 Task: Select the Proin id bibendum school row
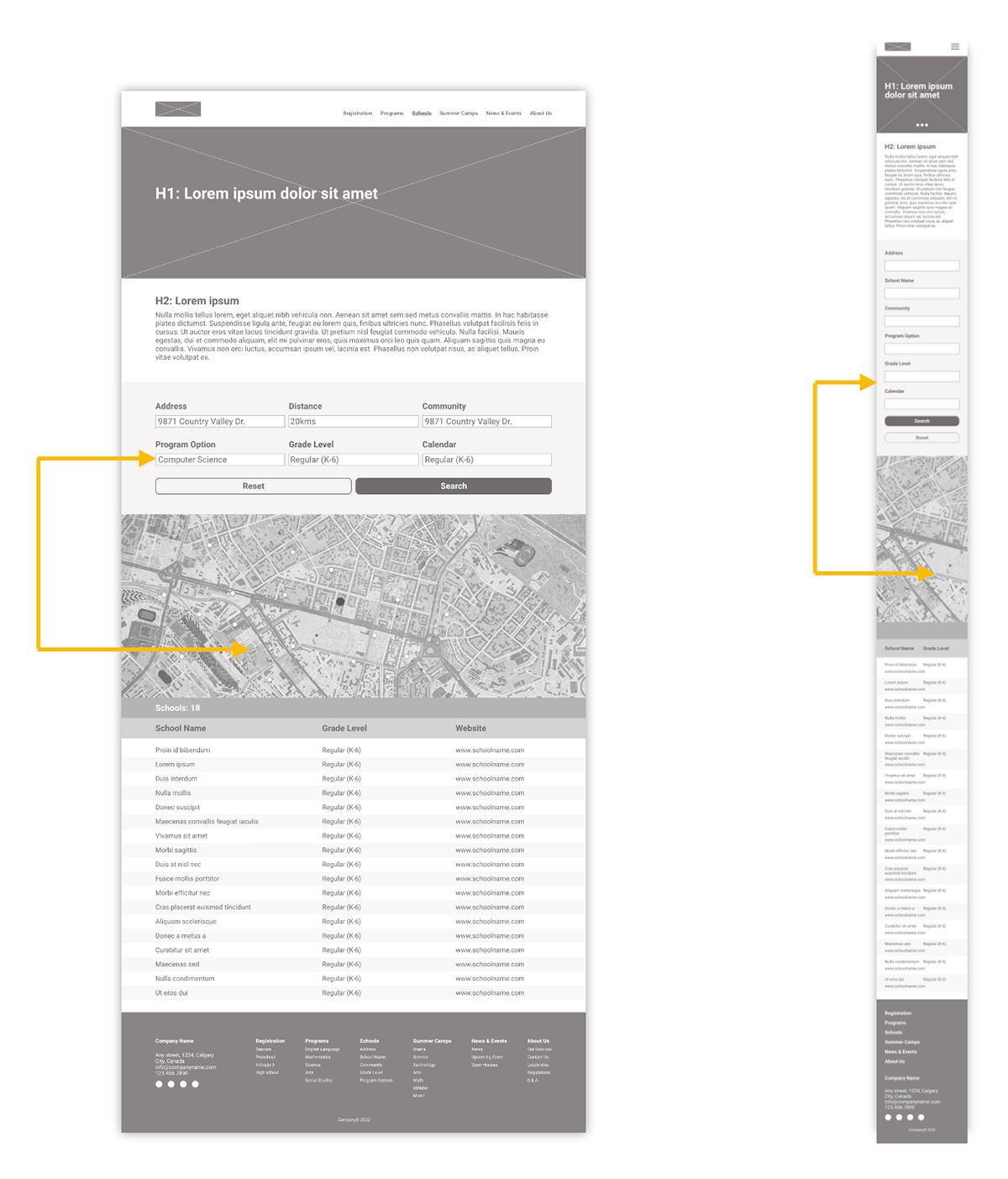click(354, 750)
